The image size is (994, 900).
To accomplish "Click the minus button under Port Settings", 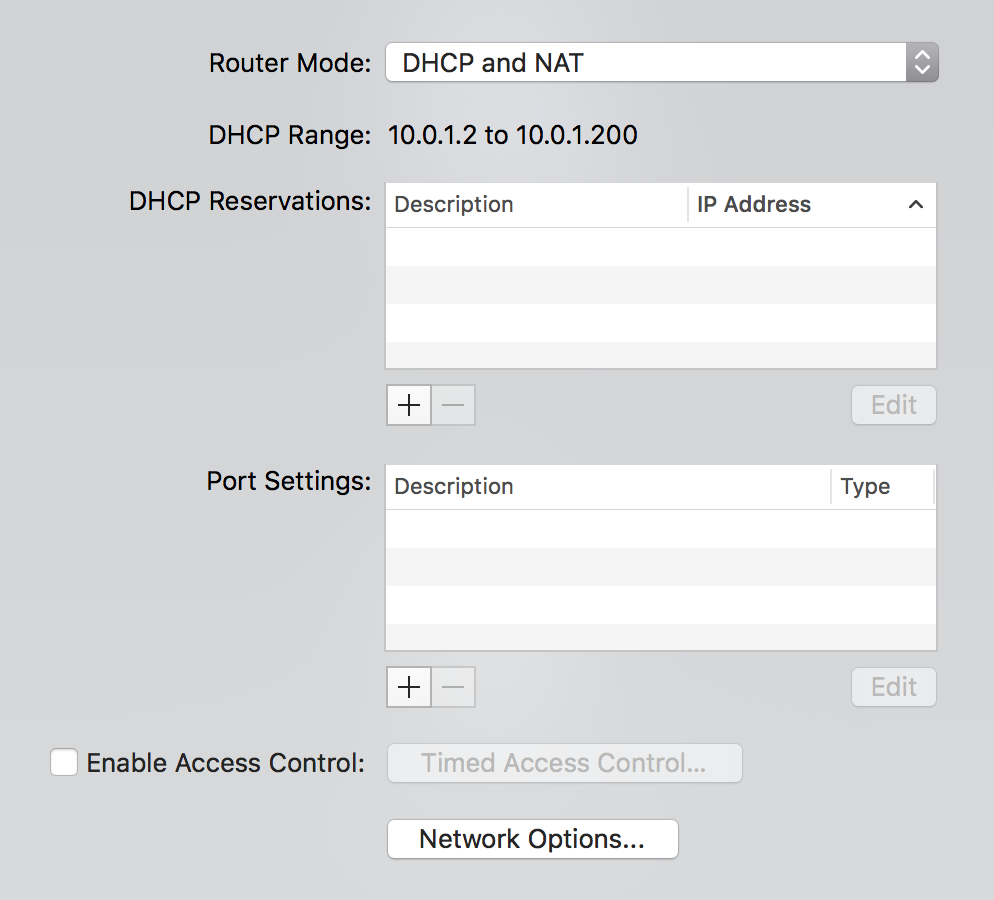I will 453,687.
